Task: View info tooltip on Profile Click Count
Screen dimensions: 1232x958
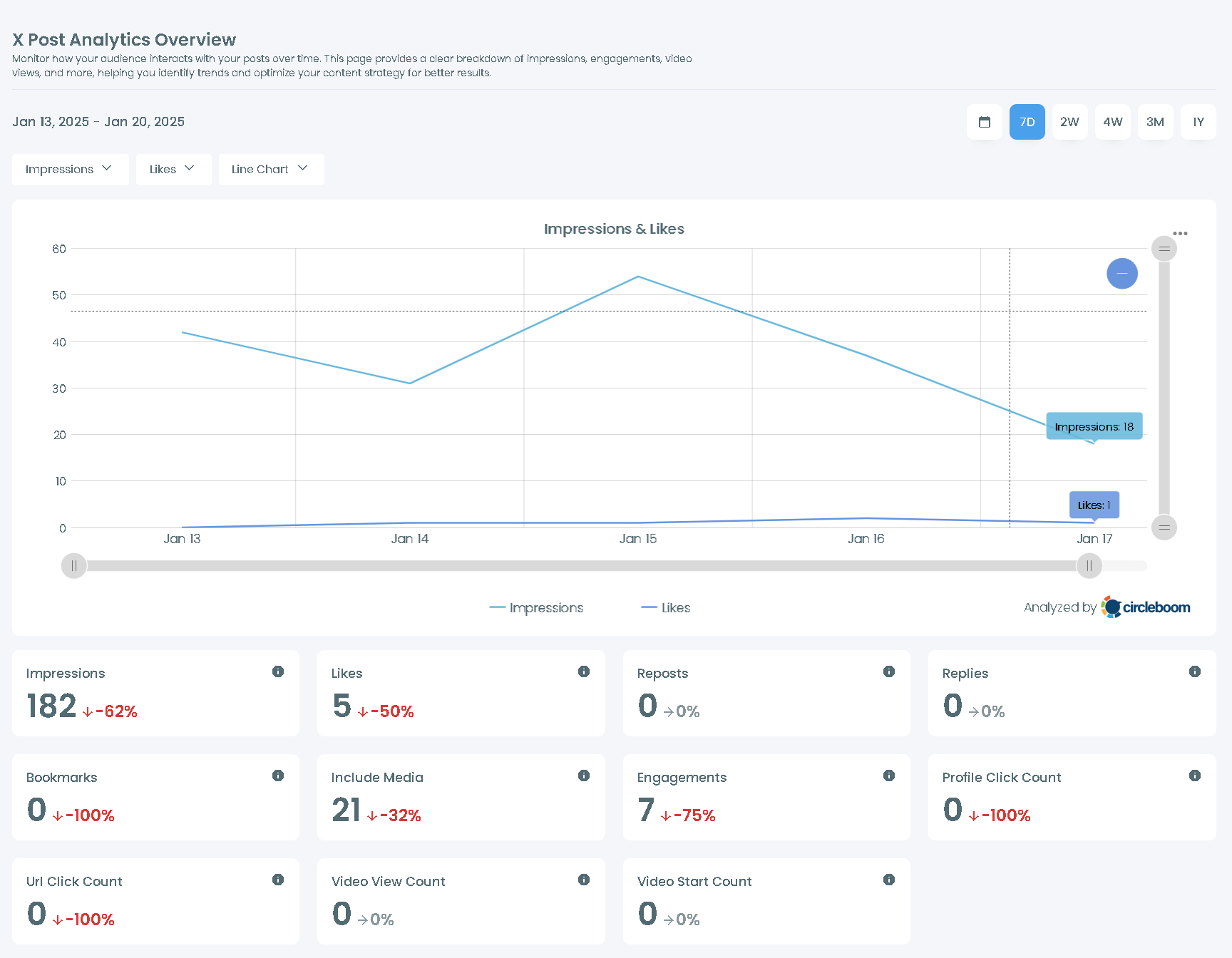Action: tap(1194, 776)
